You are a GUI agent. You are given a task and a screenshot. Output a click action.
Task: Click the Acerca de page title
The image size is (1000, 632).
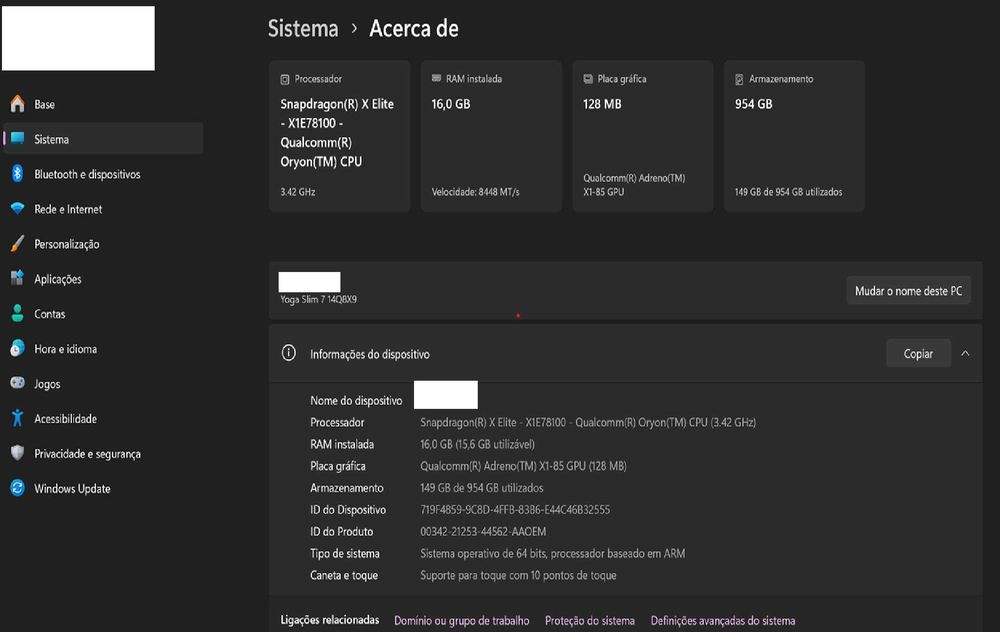(x=414, y=28)
